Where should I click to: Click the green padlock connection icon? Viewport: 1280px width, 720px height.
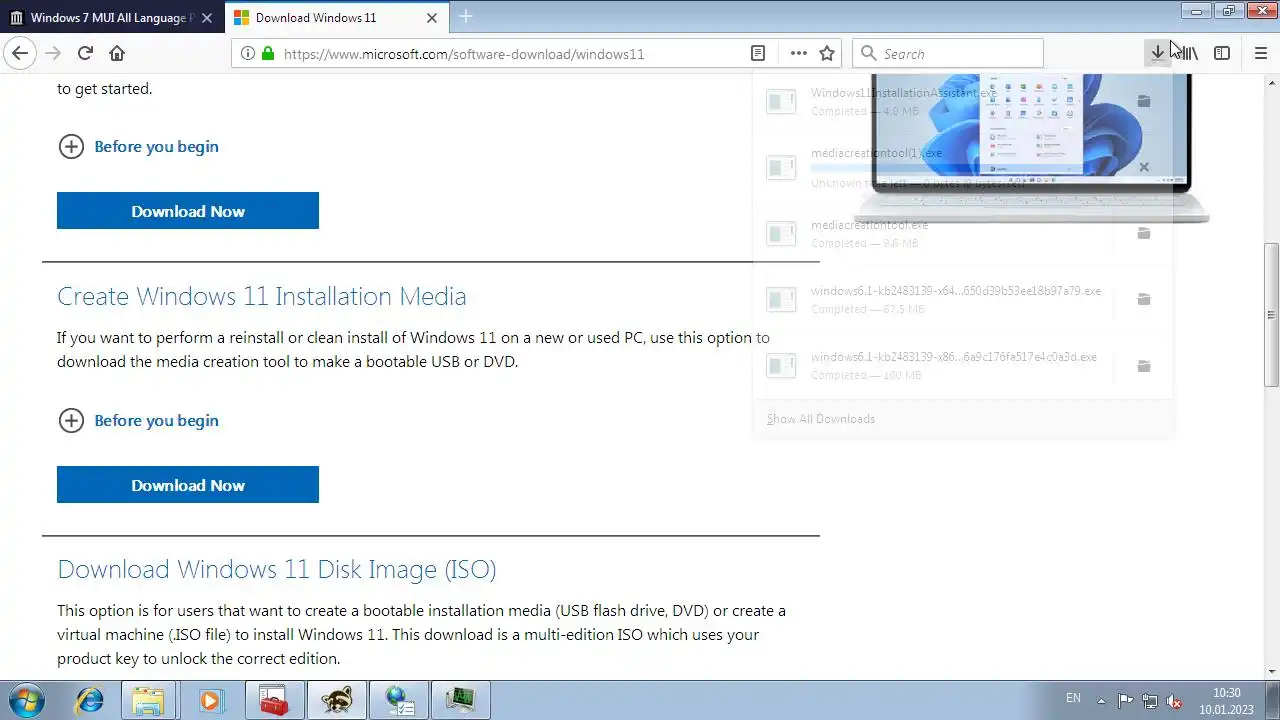[268, 54]
